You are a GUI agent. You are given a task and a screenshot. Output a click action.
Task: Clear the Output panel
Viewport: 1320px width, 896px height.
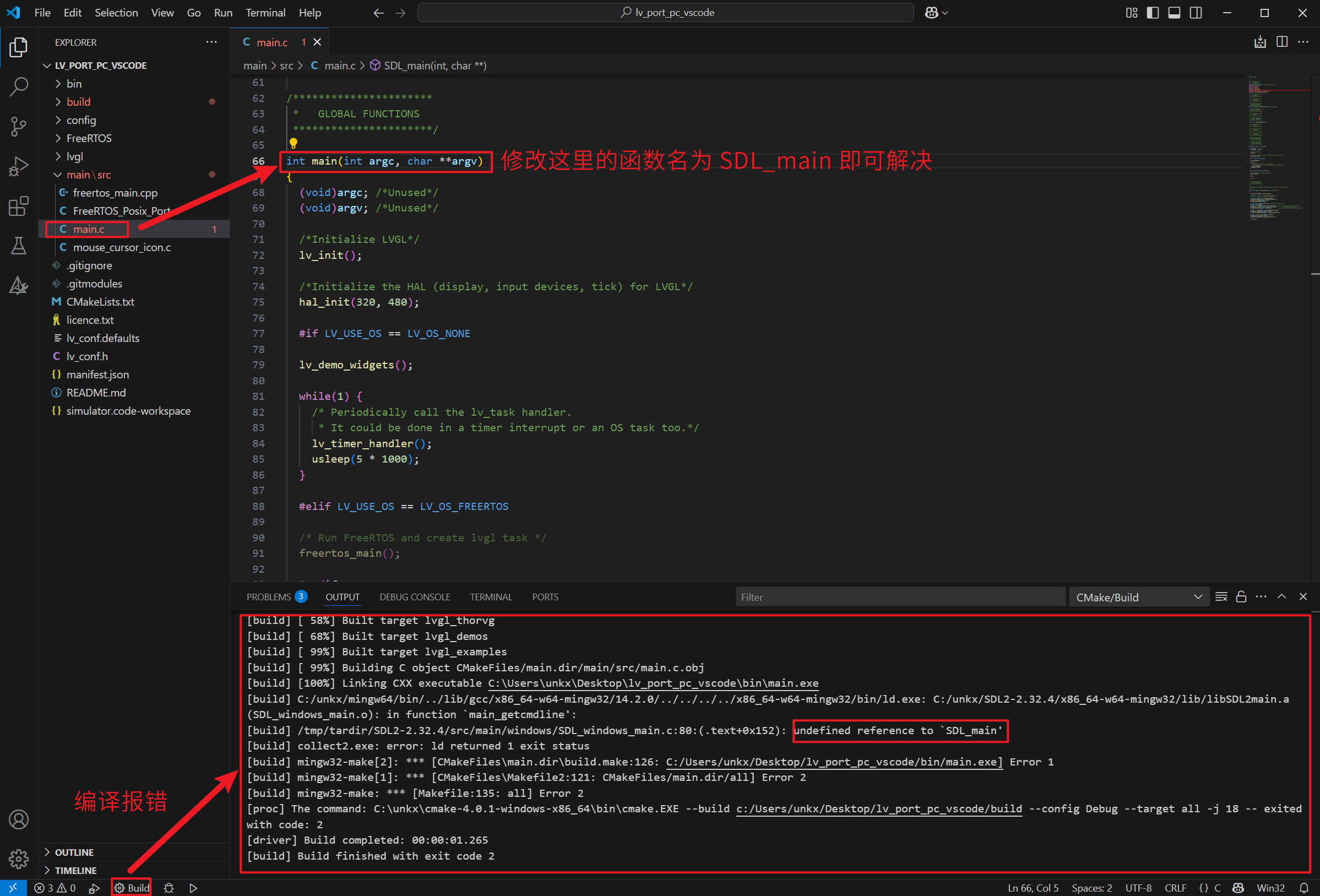pyautogui.click(x=1221, y=596)
